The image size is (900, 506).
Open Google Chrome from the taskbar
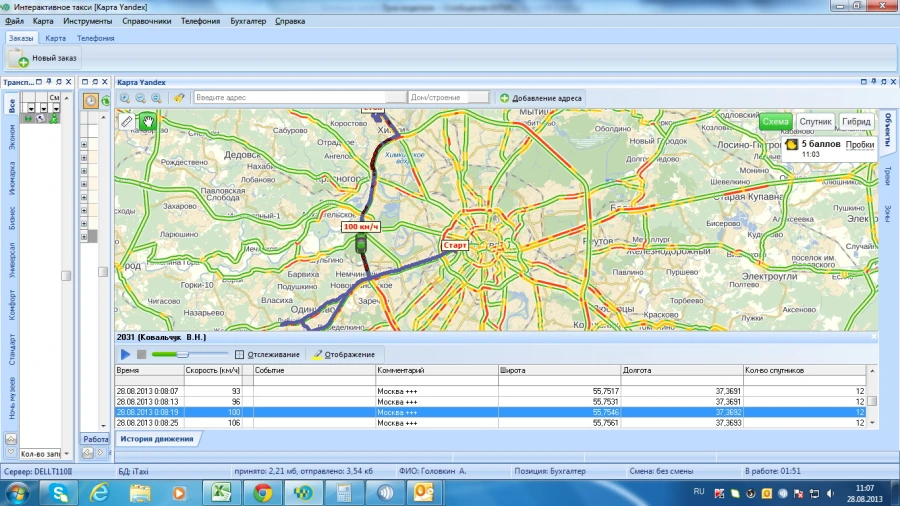(262, 492)
